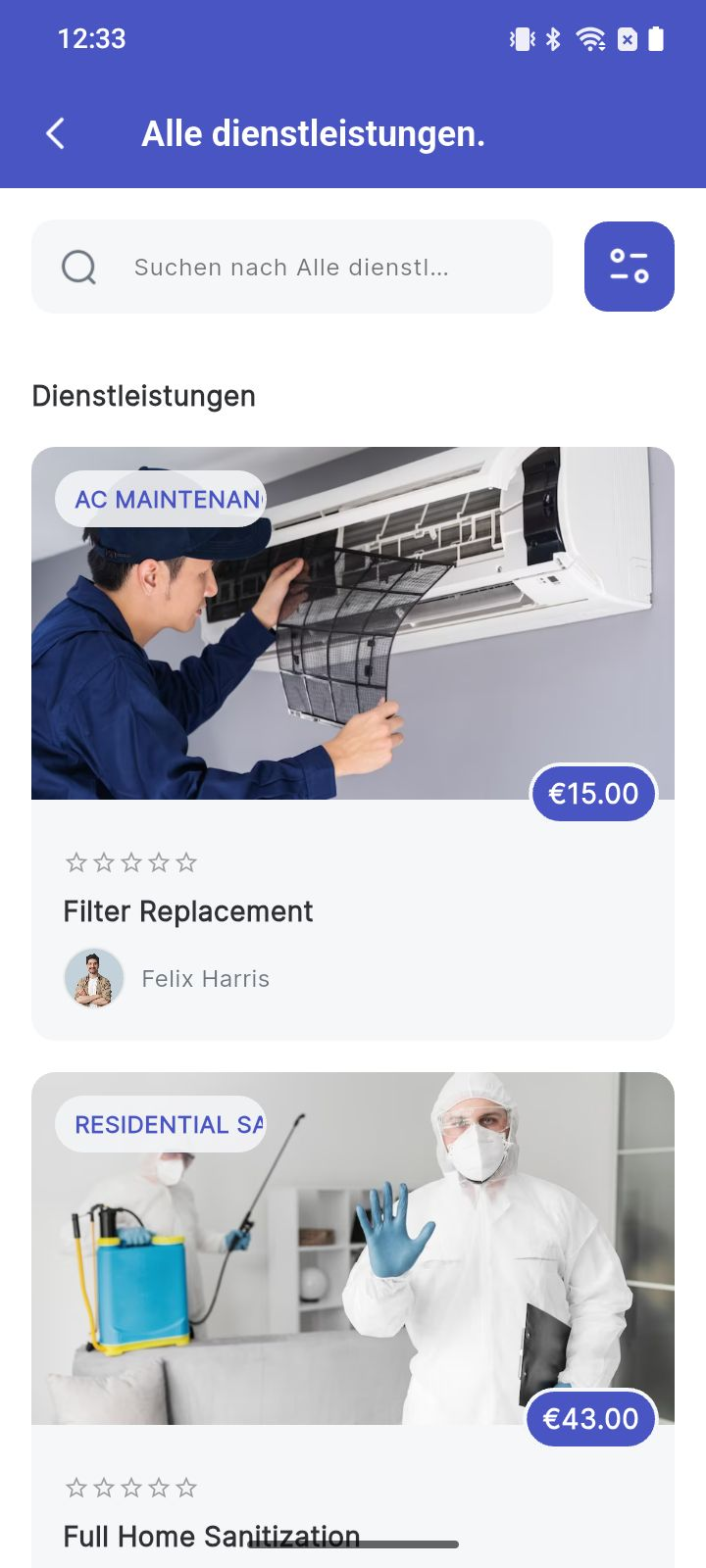Go back using the arrow icon
This screenshot has width=706, height=1568.
point(56,133)
